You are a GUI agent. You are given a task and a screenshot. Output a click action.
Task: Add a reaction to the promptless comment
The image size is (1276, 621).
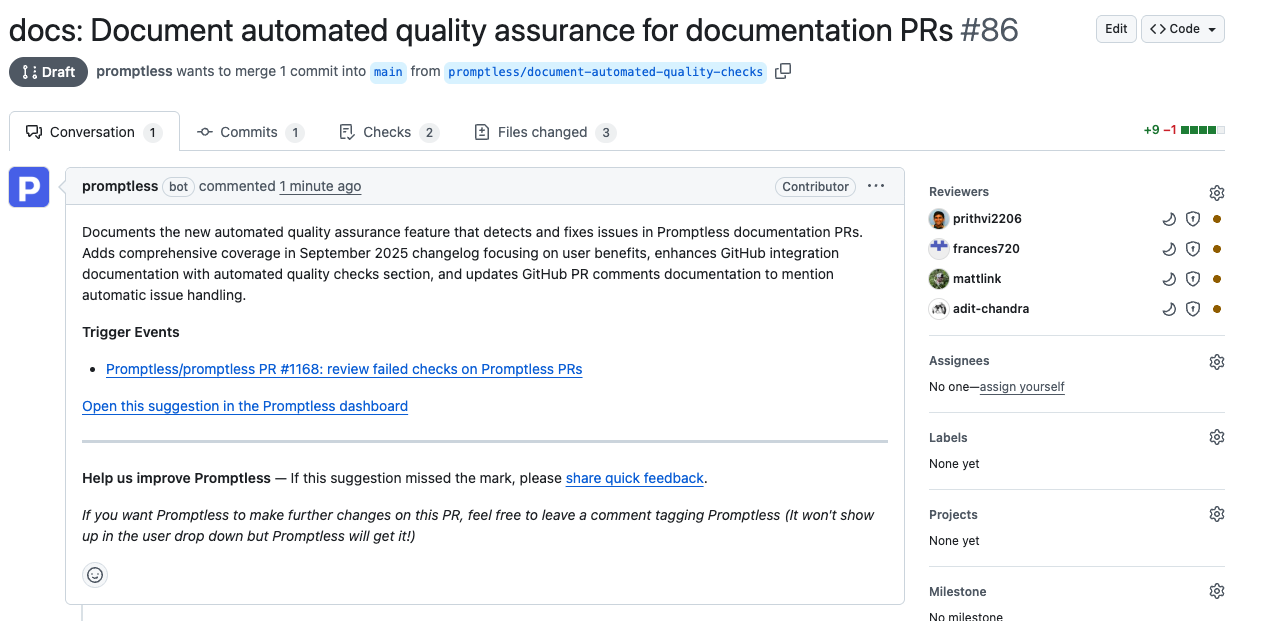tap(95, 575)
